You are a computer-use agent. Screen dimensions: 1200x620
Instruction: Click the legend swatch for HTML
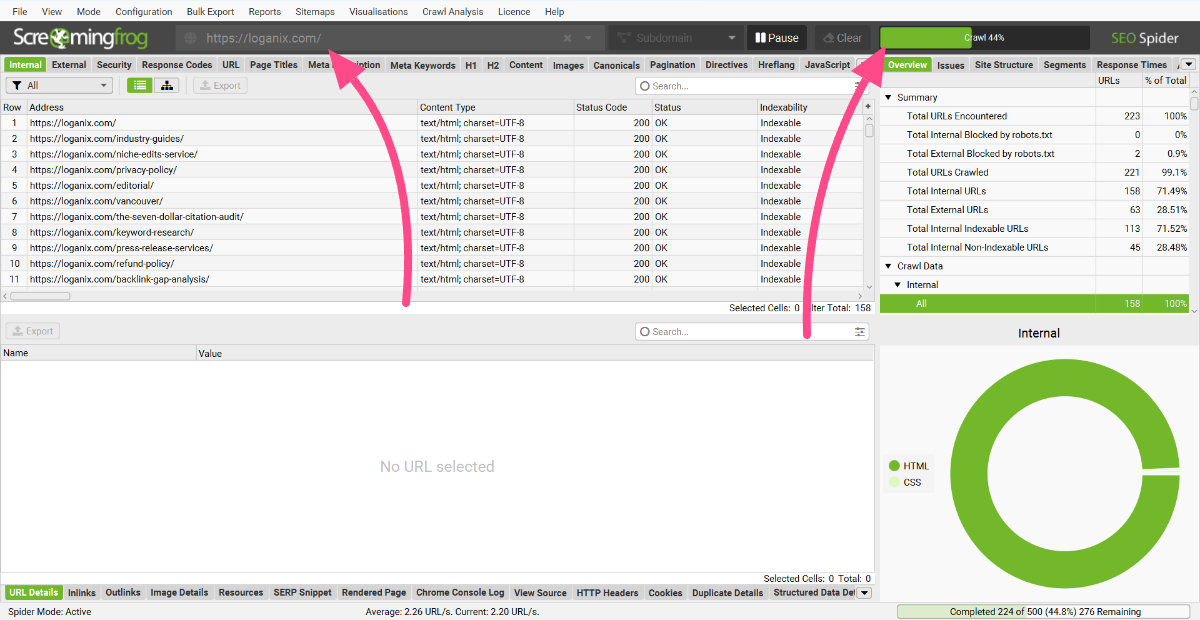pos(894,466)
